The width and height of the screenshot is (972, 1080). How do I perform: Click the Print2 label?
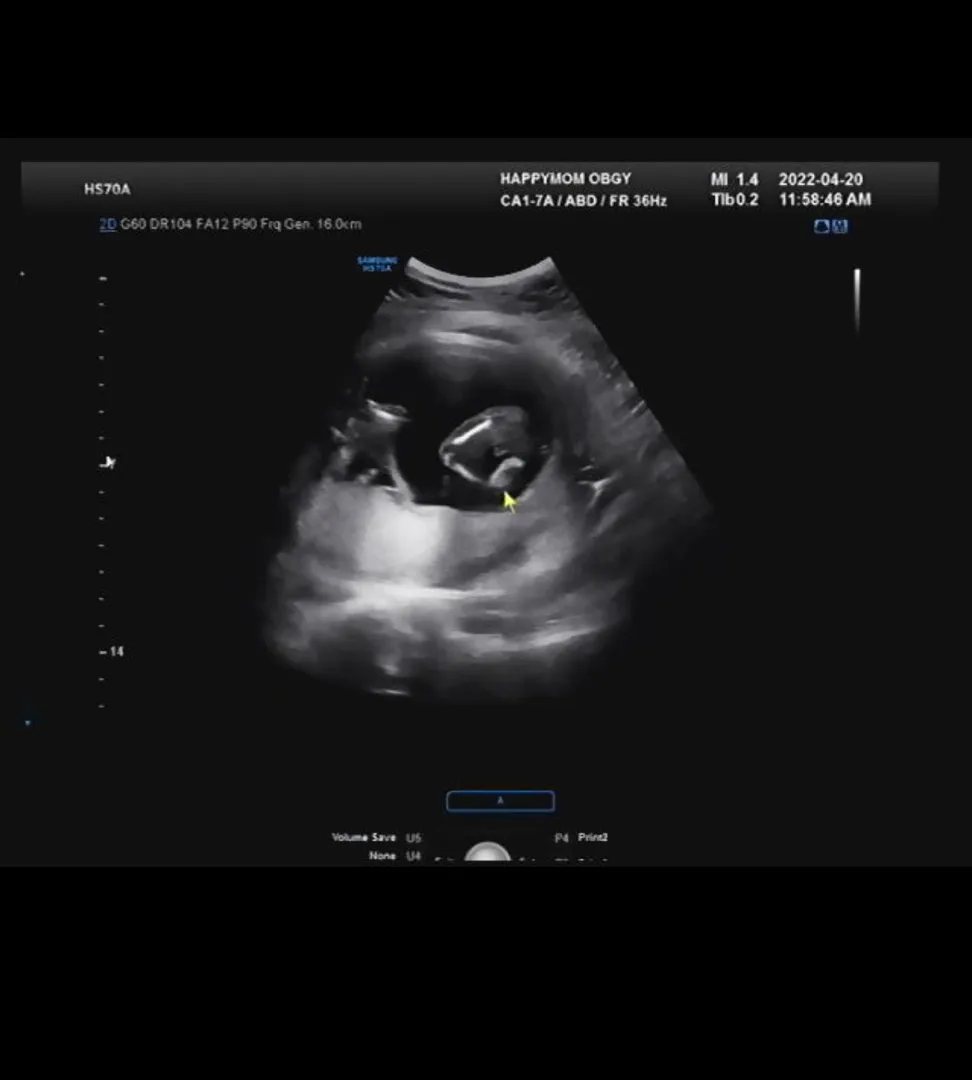pyautogui.click(x=592, y=838)
